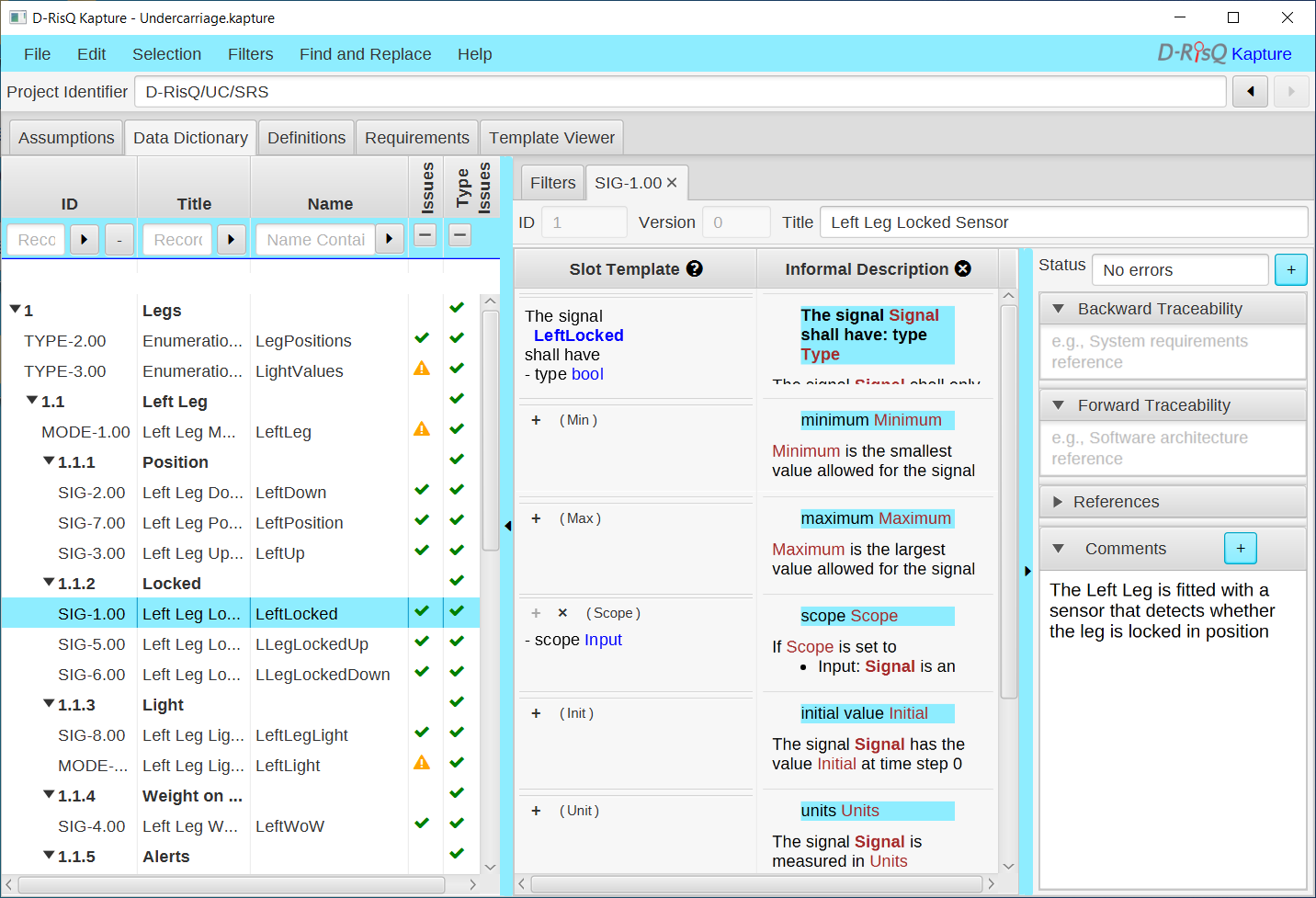Go back with the project navigation arrow
The height and width of the screenshot is (898, 1316).
pyautogui.click(x=1250, y=92)
